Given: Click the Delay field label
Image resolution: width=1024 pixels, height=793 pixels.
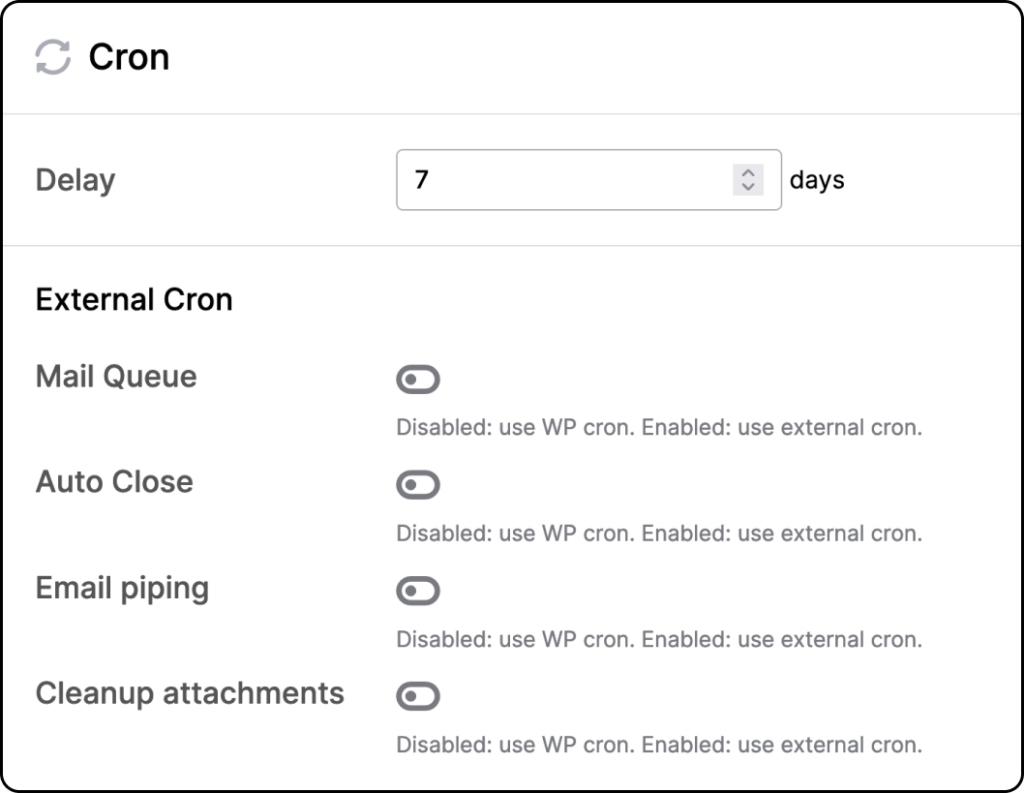Looking at the screenshot, I should (x=75, y=180).
